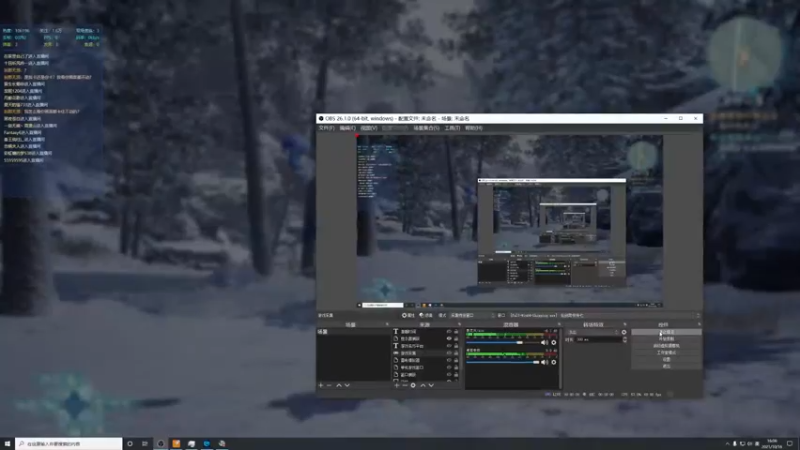Toggle eye visibility of the topmost text source
800x450 pixels.
(x=449, y=332)
